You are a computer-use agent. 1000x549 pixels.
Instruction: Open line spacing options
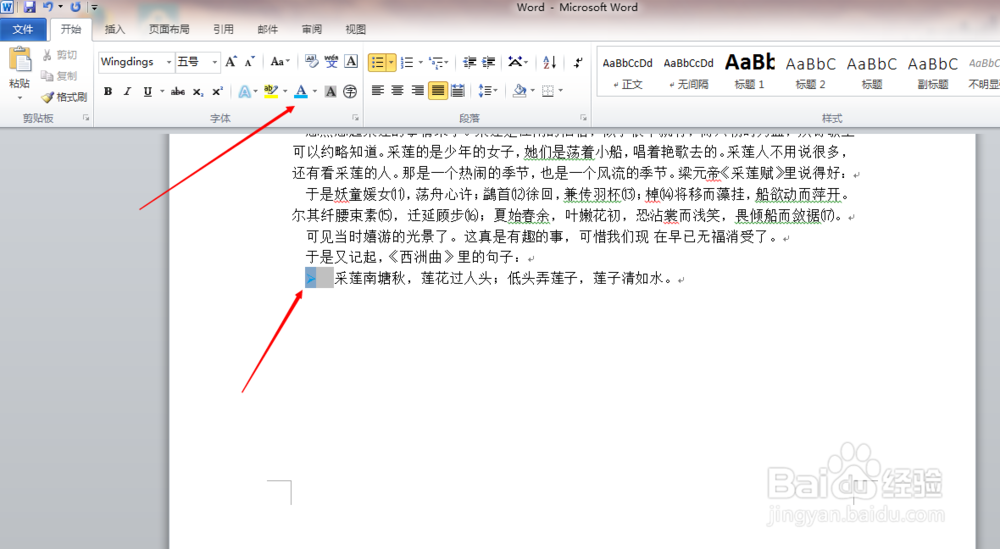[x=485, y=91]
